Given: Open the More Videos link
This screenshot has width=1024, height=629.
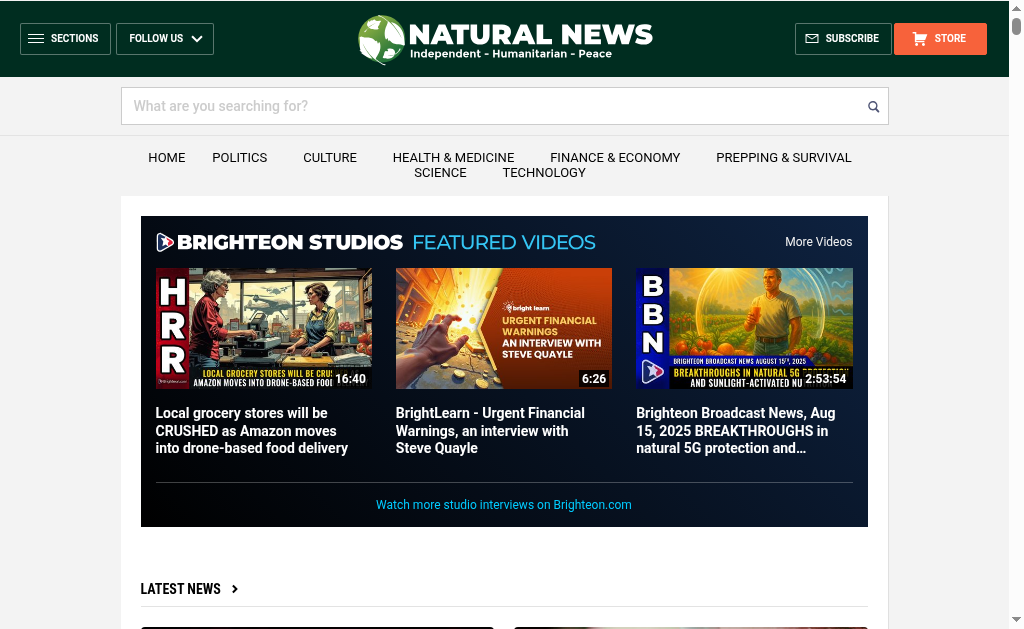Looking at the screenshot, I should point(818,242).
